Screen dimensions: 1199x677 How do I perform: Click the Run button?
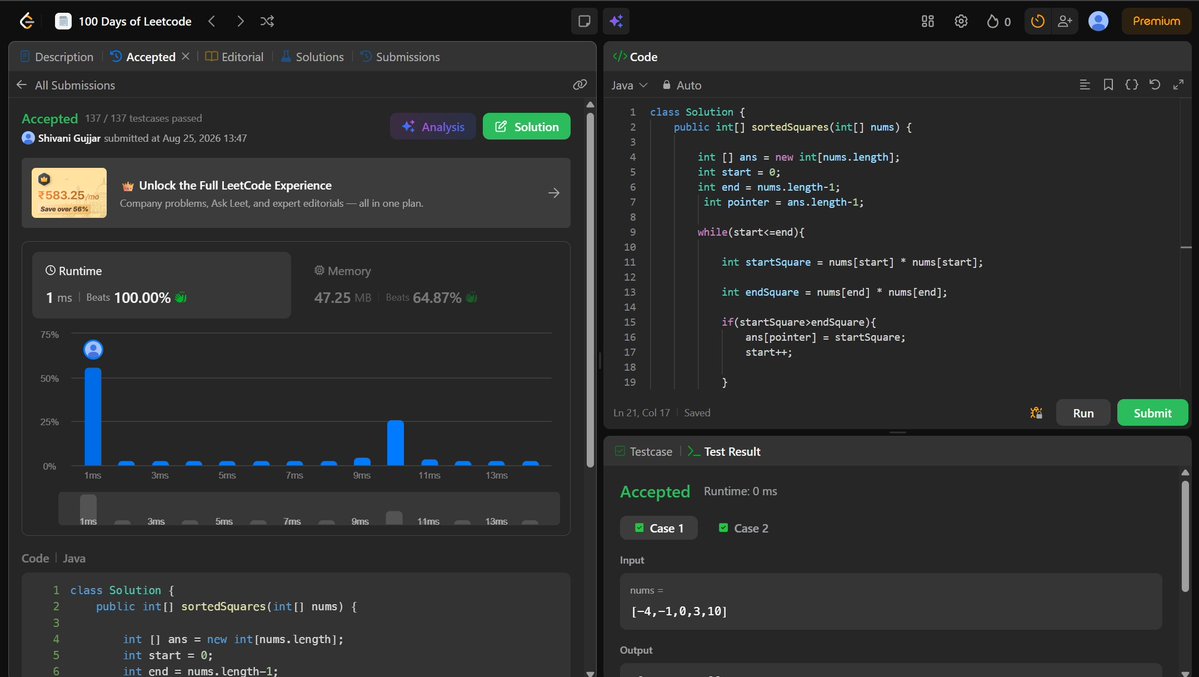click(1083, 412)
